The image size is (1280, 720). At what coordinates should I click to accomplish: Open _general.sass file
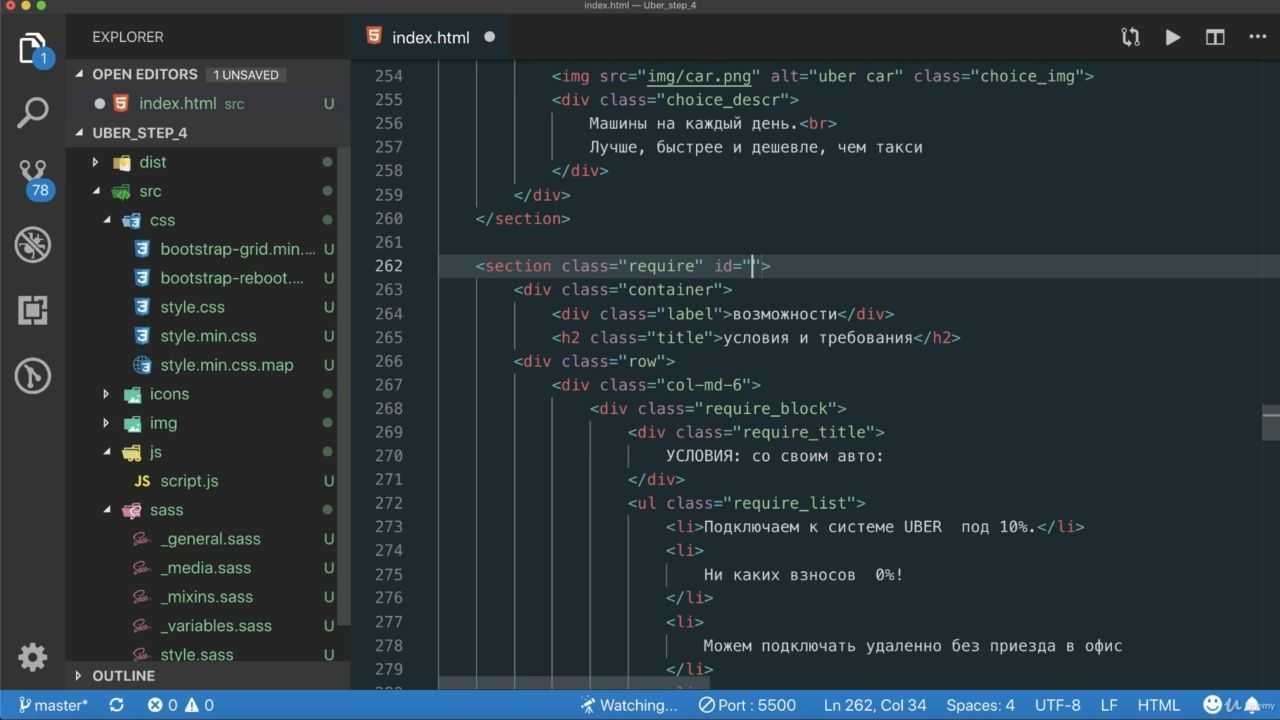[210, 539]
